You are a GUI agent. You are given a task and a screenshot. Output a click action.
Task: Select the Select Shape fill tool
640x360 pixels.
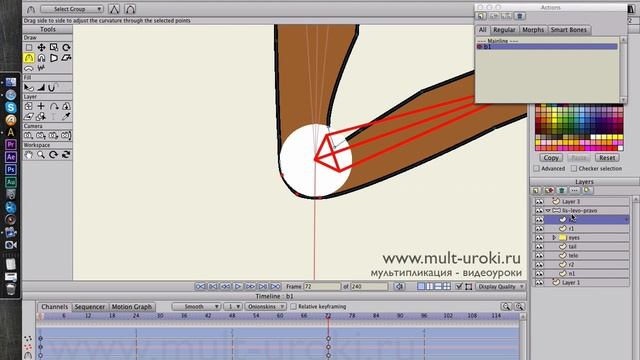pyautogui.click(x=29, y=87)
